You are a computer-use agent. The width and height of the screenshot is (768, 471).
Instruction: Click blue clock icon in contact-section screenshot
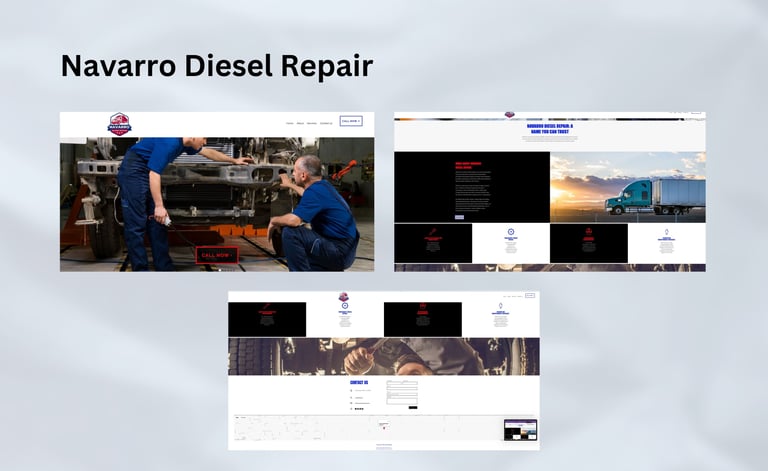point(345,306)
